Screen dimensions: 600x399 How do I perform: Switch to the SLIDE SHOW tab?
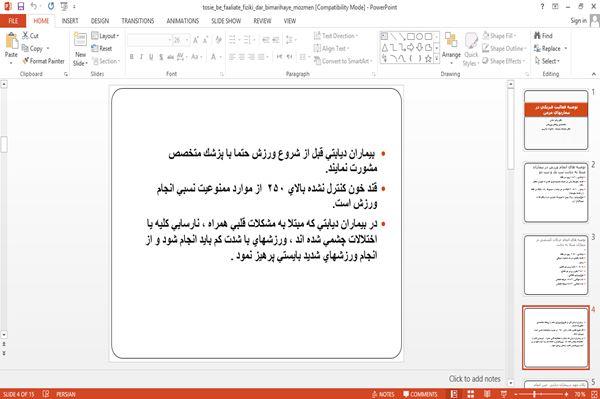pos(226,21)
